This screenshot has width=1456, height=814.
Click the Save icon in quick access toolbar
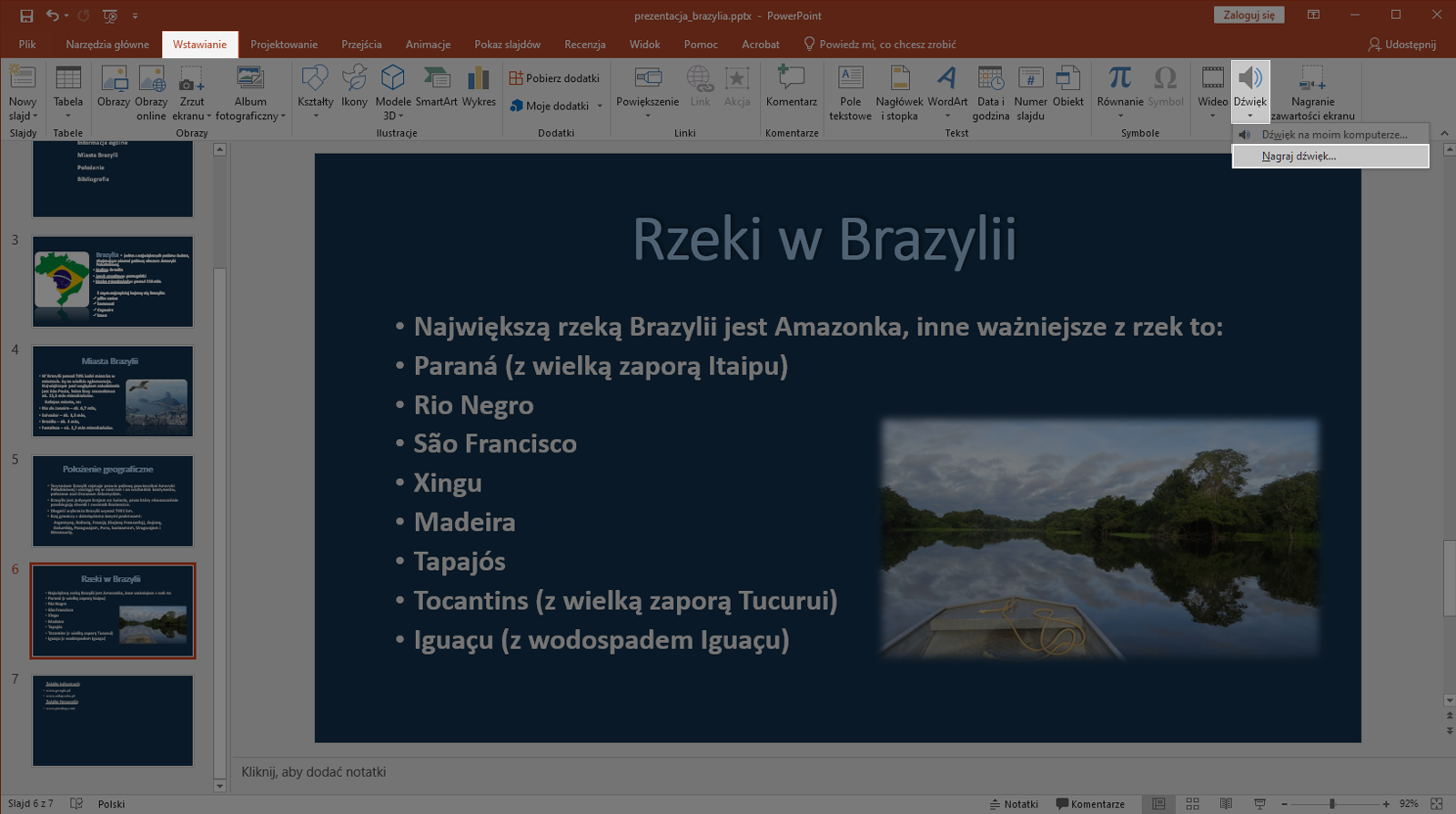click(26, 15)
